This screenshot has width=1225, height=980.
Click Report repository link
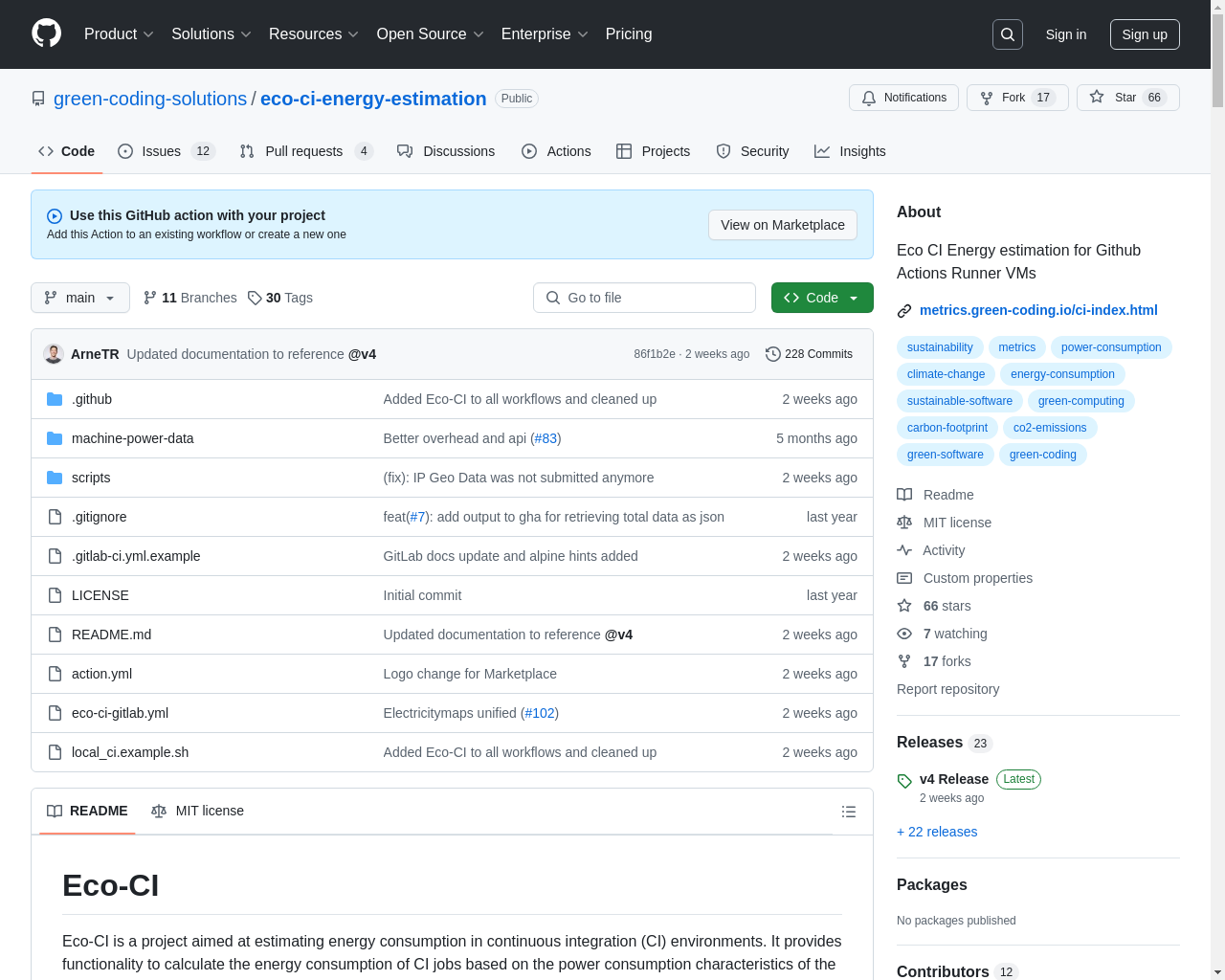coord(947,689)
